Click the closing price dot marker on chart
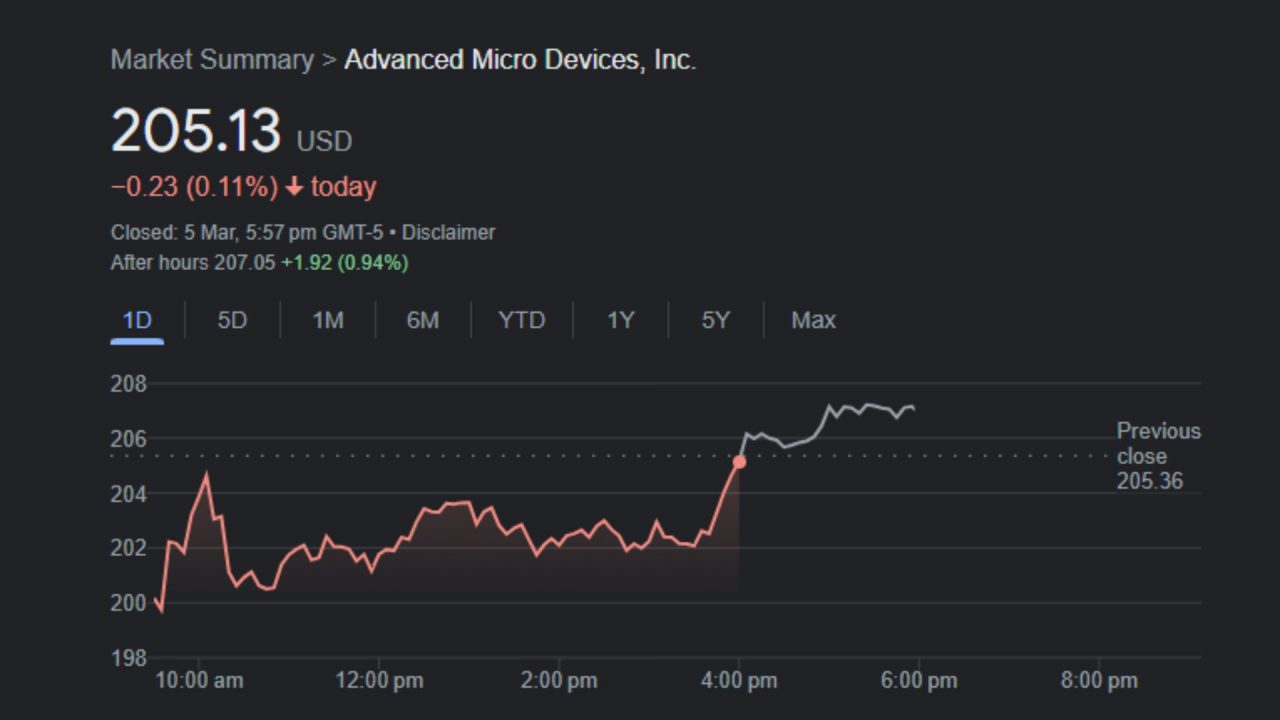1280x720 pixels. click(x=739, y=462)
